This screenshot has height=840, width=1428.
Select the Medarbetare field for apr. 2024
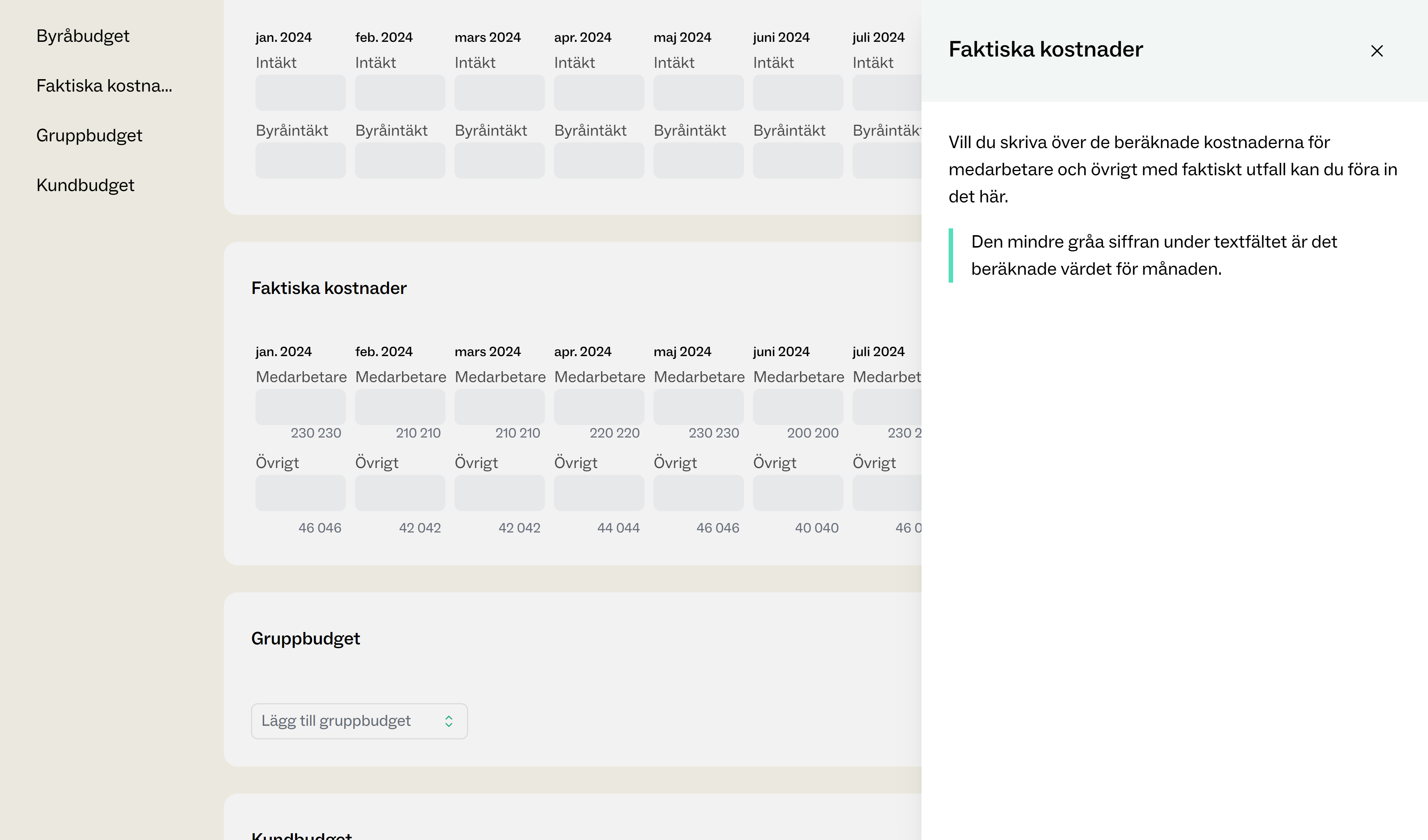coord(599,406)
